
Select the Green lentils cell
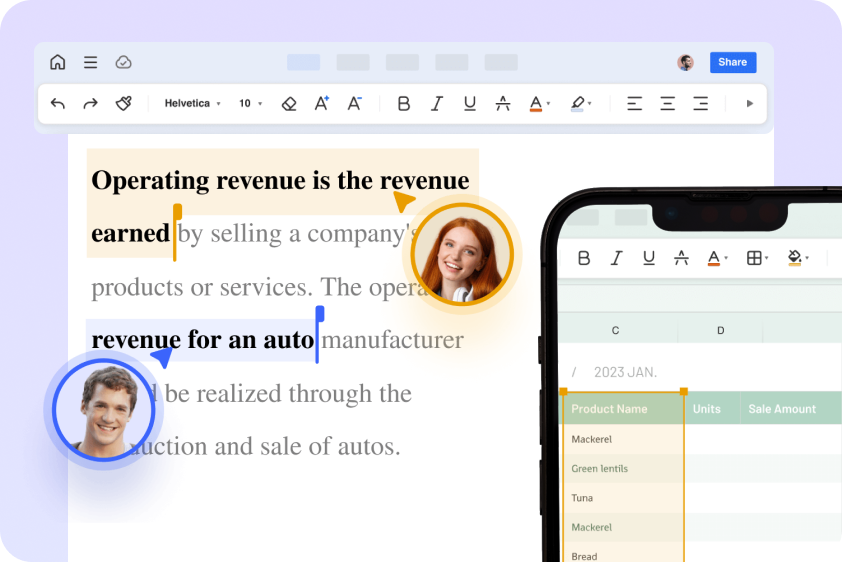click(623, 469)
